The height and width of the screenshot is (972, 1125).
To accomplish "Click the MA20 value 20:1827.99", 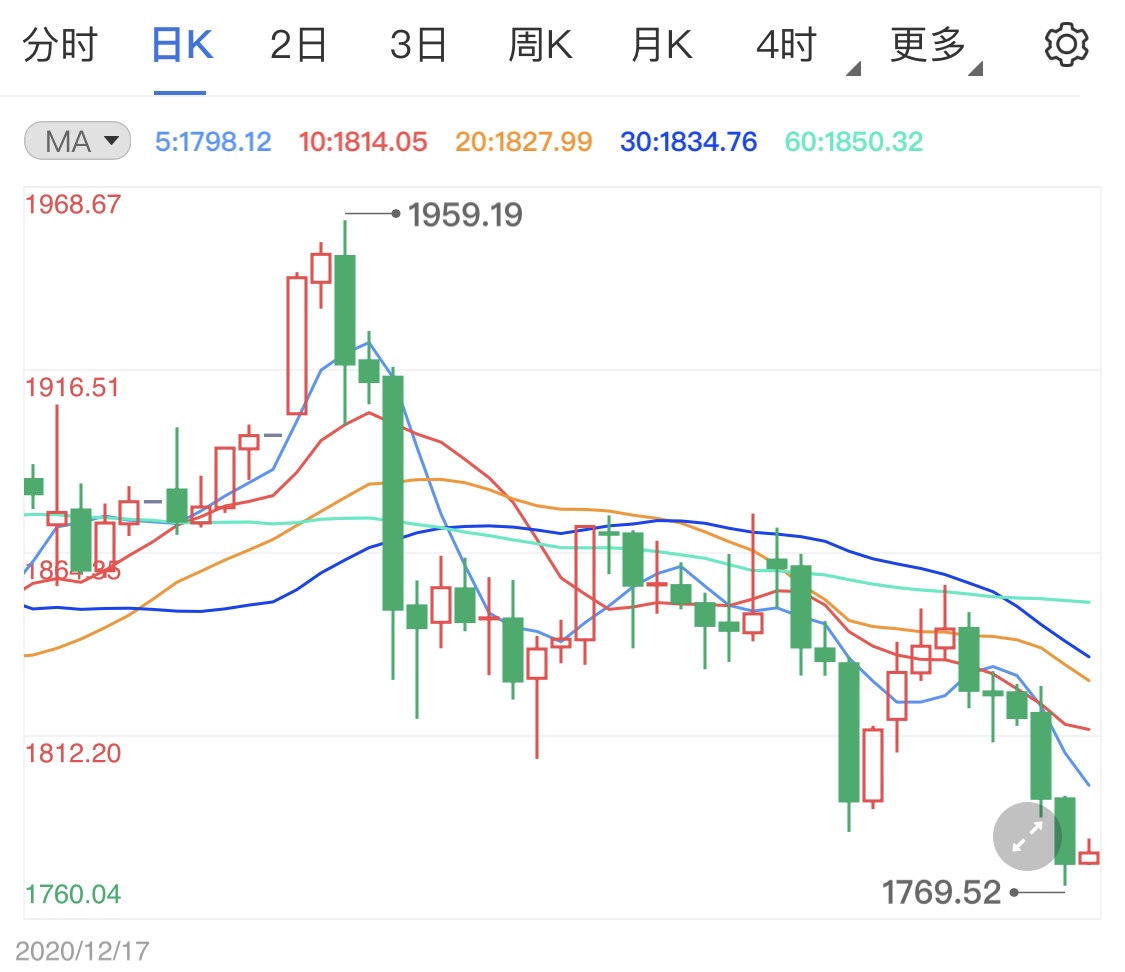I will [524, 142].
